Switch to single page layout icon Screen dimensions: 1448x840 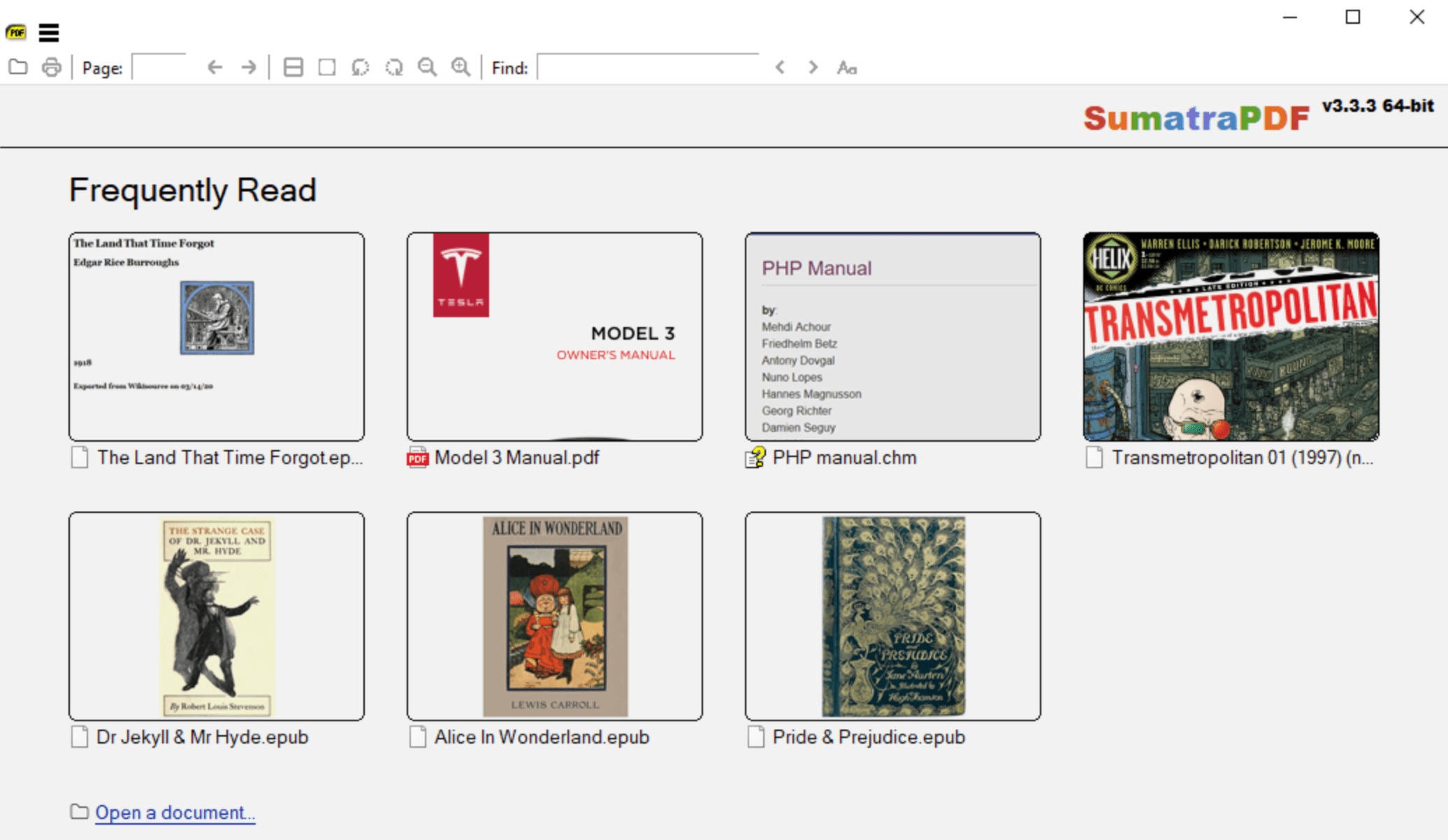(326, 67)
